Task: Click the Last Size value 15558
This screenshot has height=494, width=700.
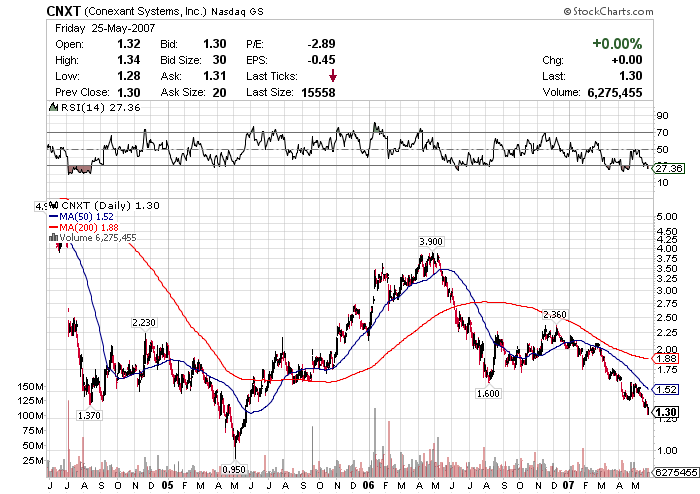Action: point(318,92)
